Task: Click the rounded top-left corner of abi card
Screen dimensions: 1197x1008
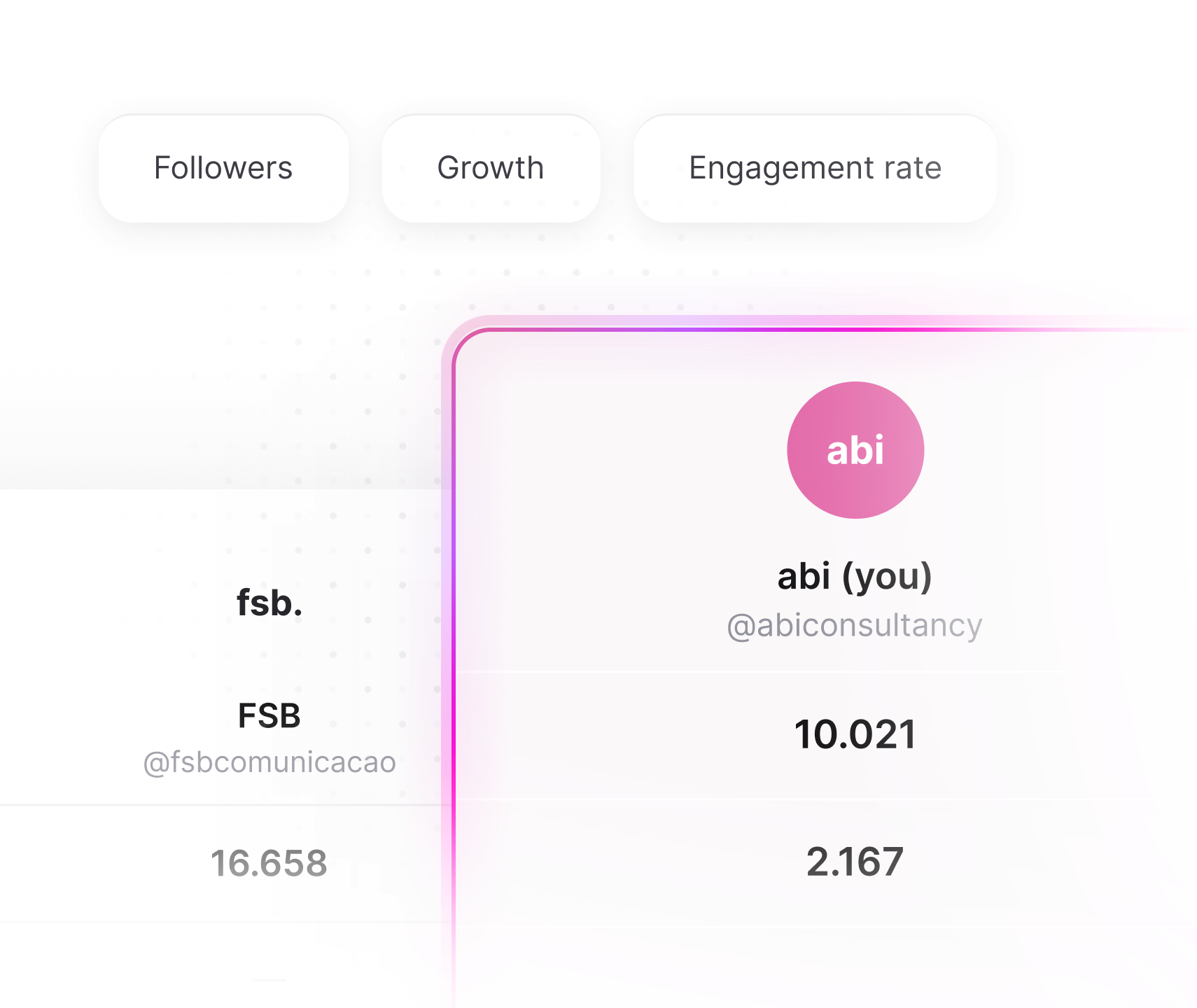Action: [463, 339]
